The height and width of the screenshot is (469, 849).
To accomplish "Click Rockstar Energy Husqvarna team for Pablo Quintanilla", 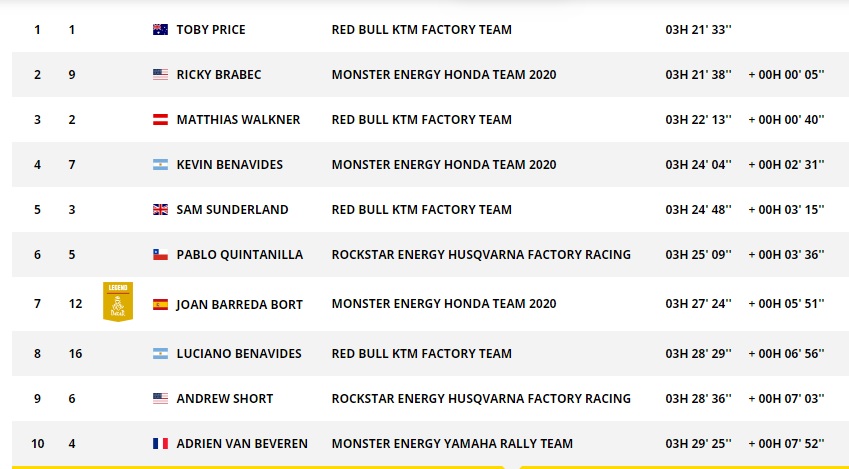I will [481, 255].
